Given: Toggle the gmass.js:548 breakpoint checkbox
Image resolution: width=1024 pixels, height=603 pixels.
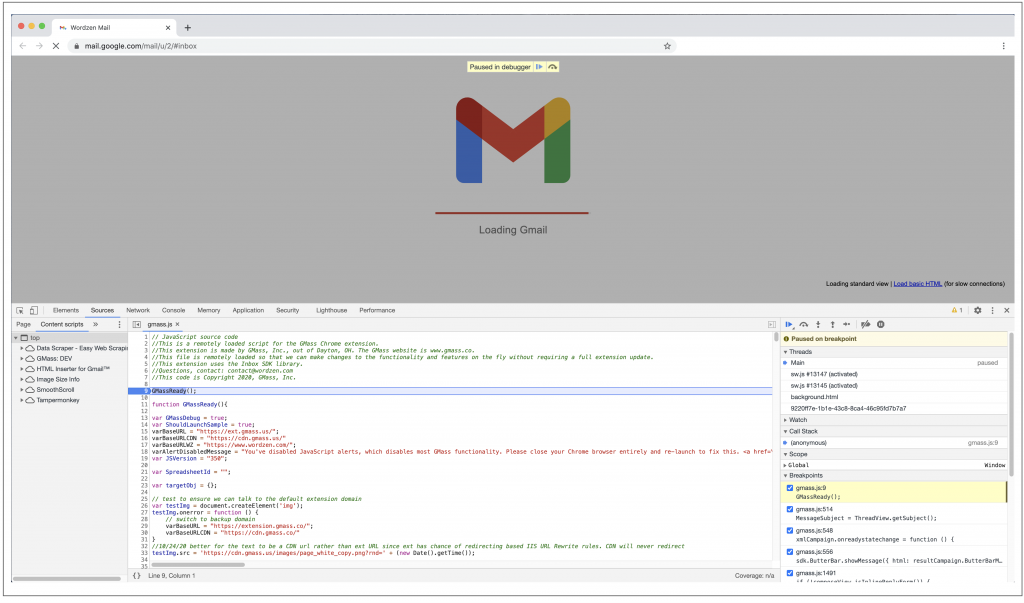Looking at the screenshot, I should pyautogui.click(x=791, y=531).
